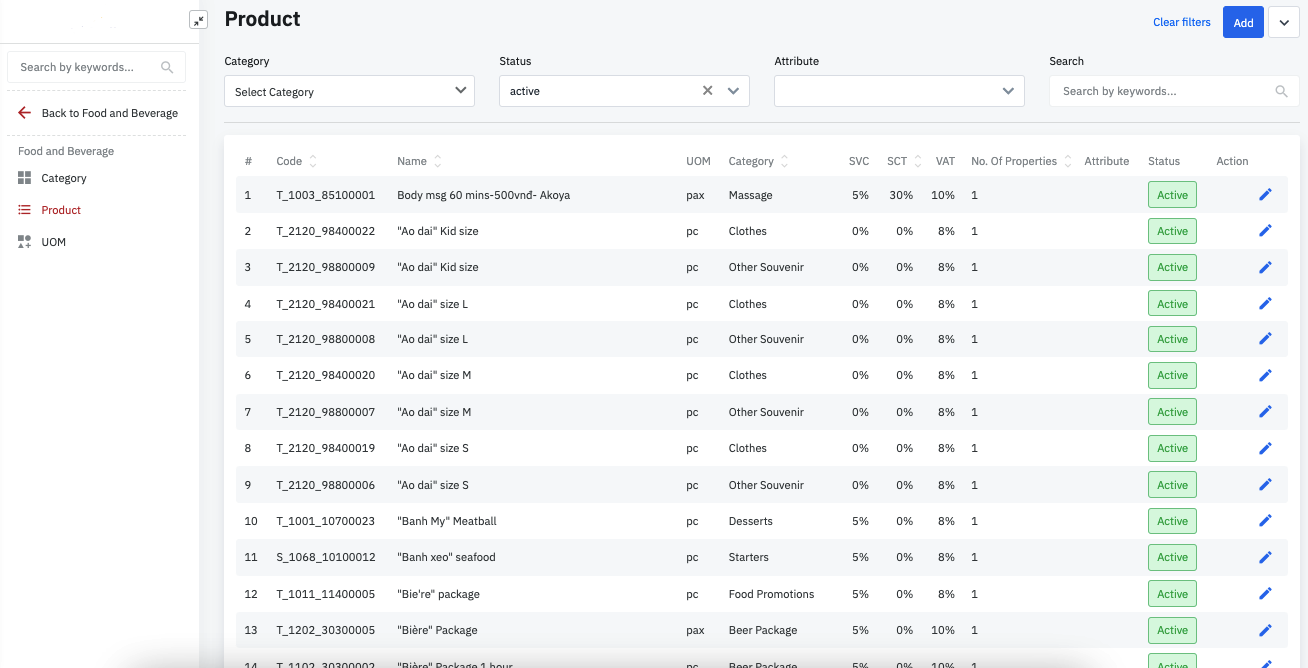The width and height of the screenshot is (1308, 668).
Task: Click the back arrow to Food and Beverage
Action: (x=25, y=113)
